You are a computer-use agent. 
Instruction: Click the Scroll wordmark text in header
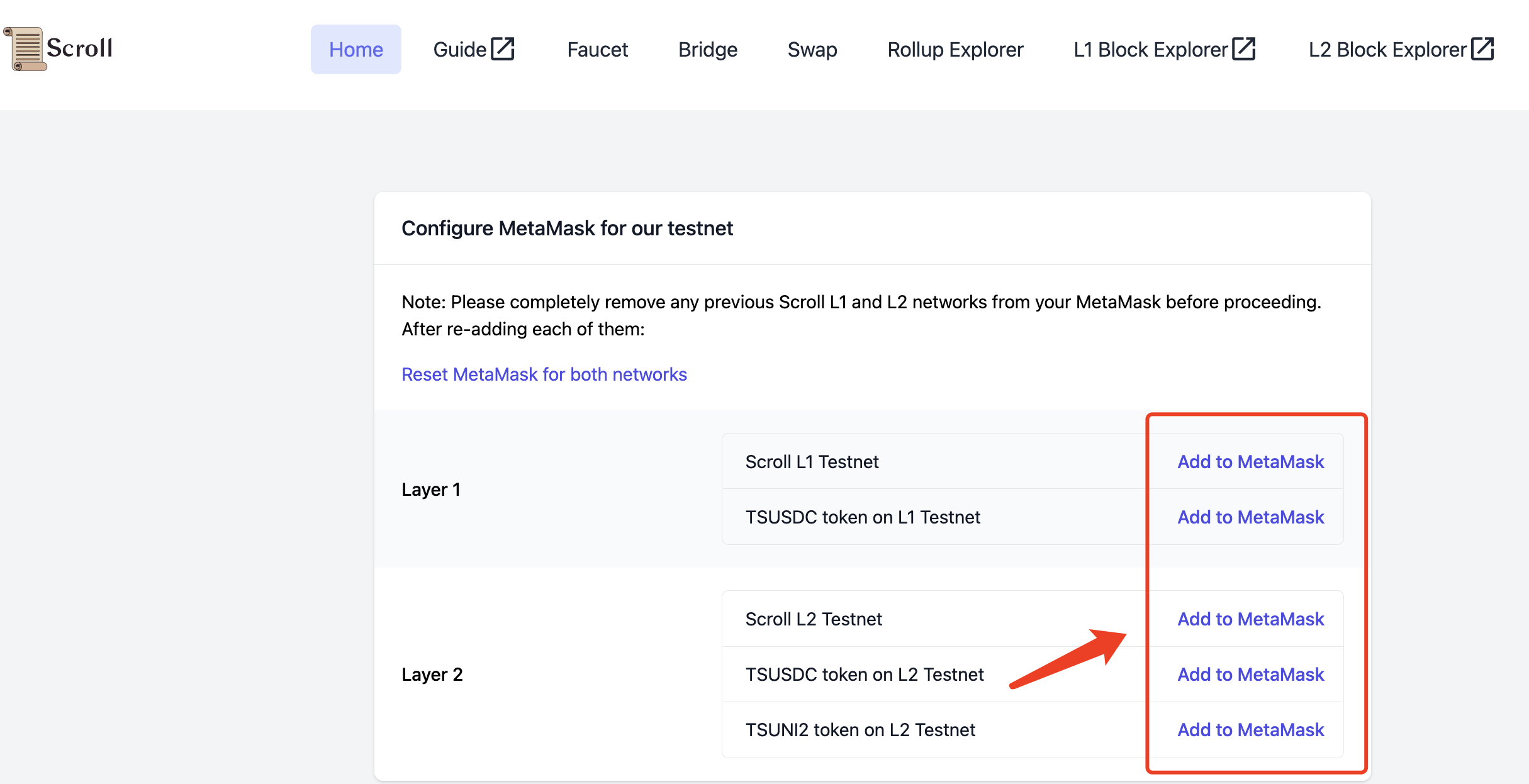click(x=79, y=48)
